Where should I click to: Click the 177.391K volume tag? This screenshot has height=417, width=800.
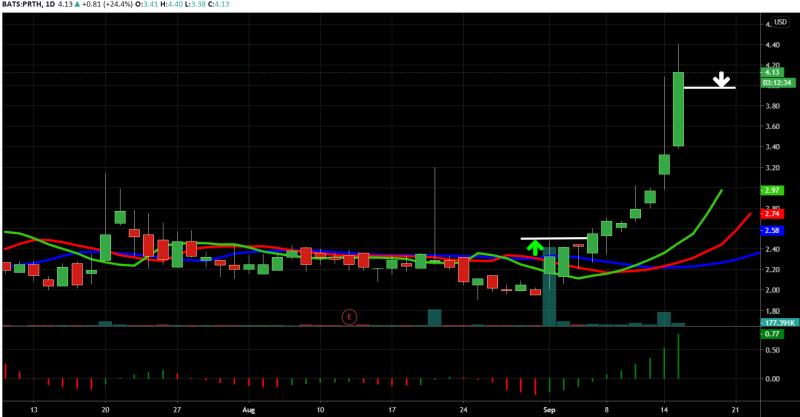pos(778,323)
